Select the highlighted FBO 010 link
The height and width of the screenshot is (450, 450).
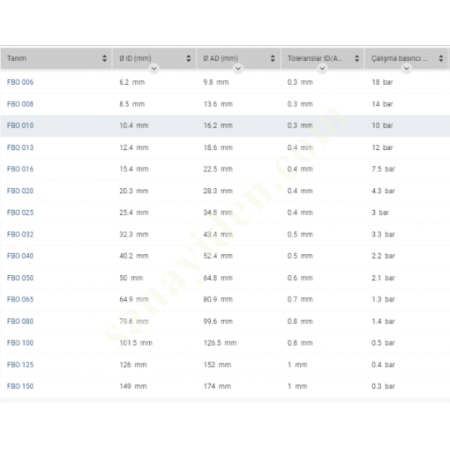tap(20, 126)
